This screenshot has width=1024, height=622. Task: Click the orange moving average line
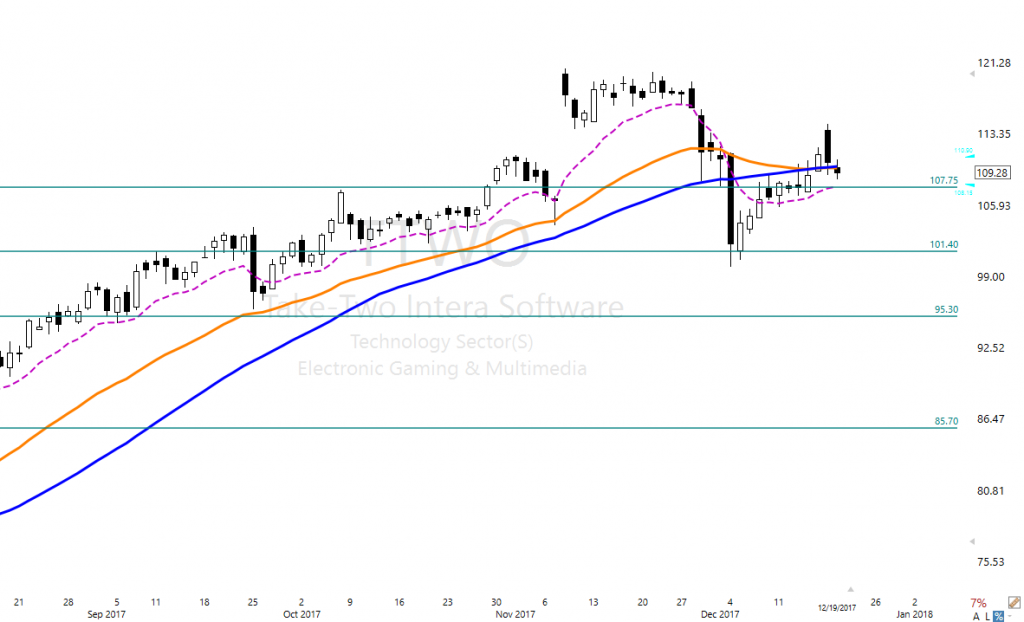coord(350,283)
